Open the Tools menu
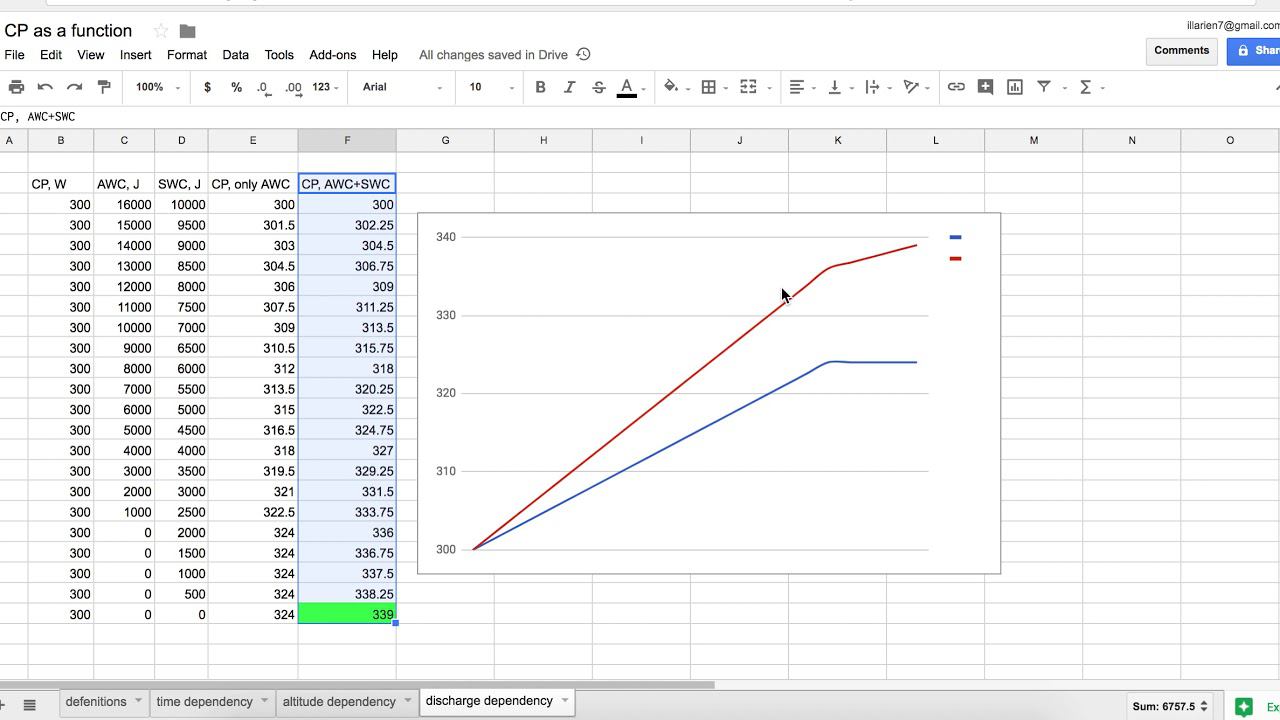 (x=279, y=55)
